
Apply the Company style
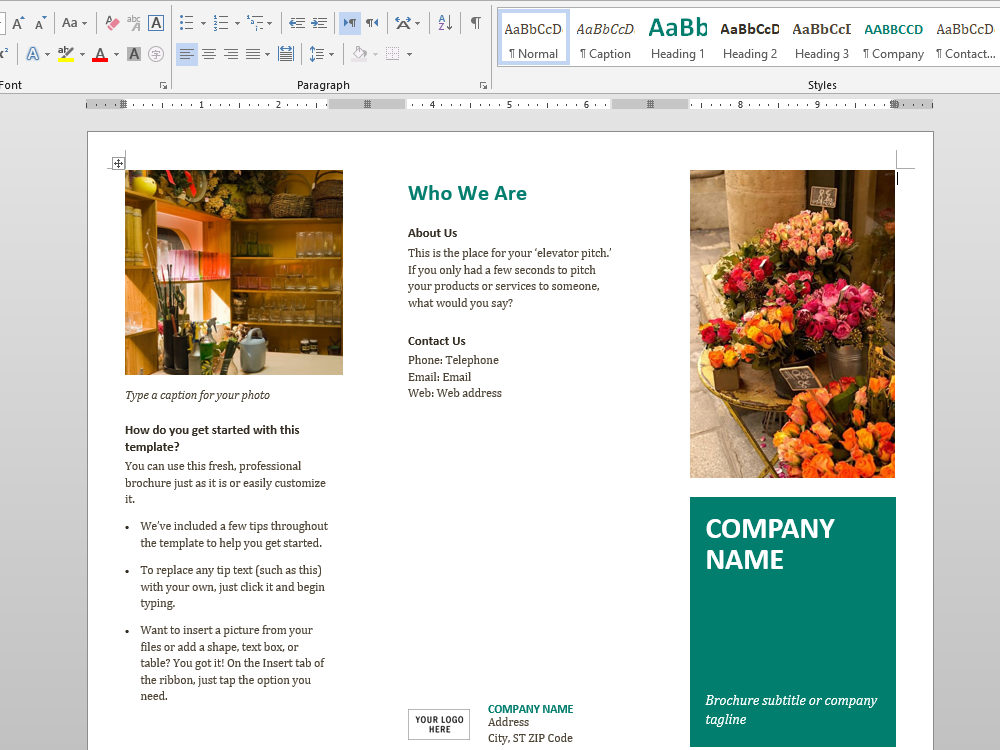tap(893, 38)
